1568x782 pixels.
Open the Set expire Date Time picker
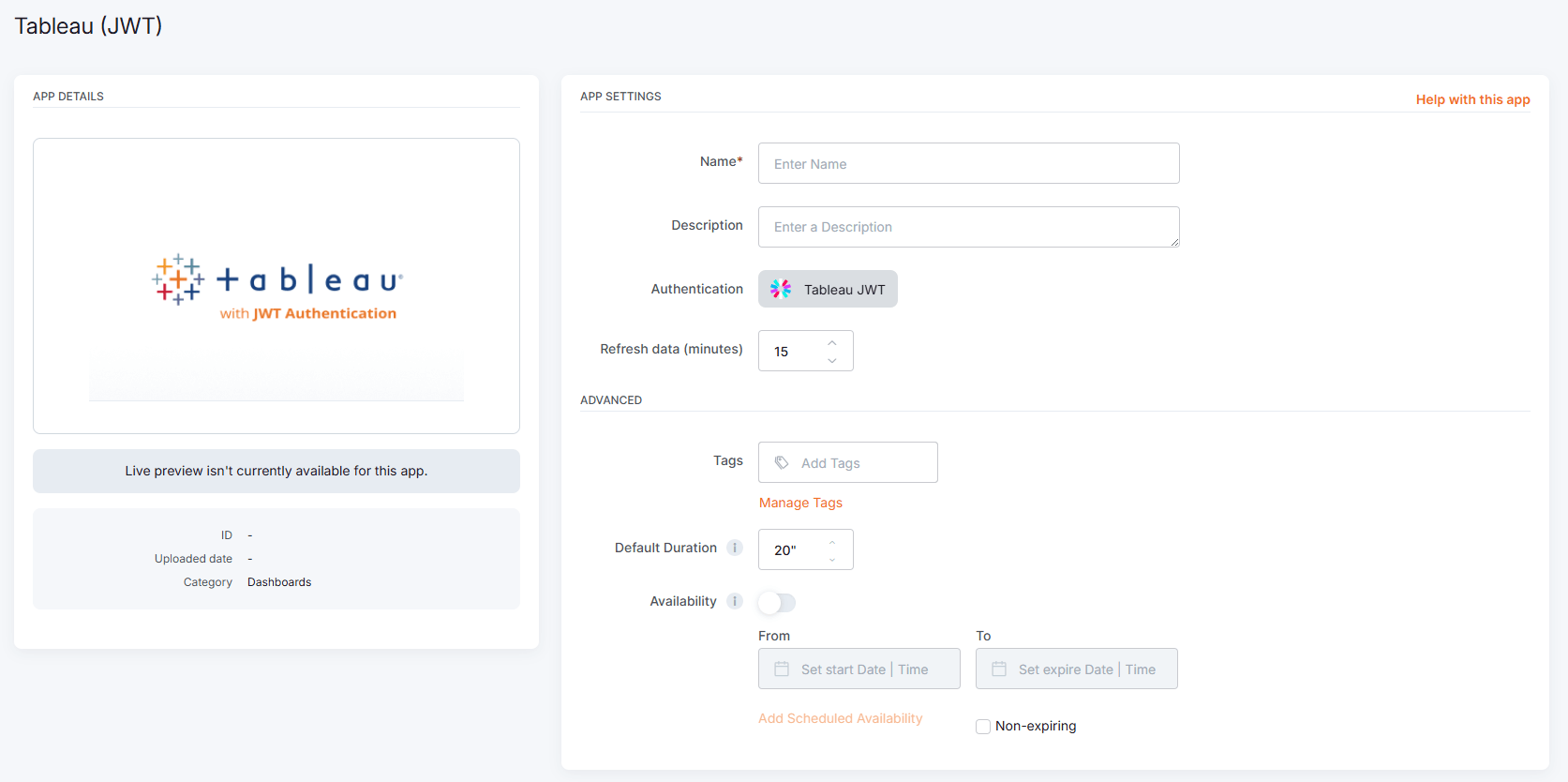click(x=1077, y=669)
